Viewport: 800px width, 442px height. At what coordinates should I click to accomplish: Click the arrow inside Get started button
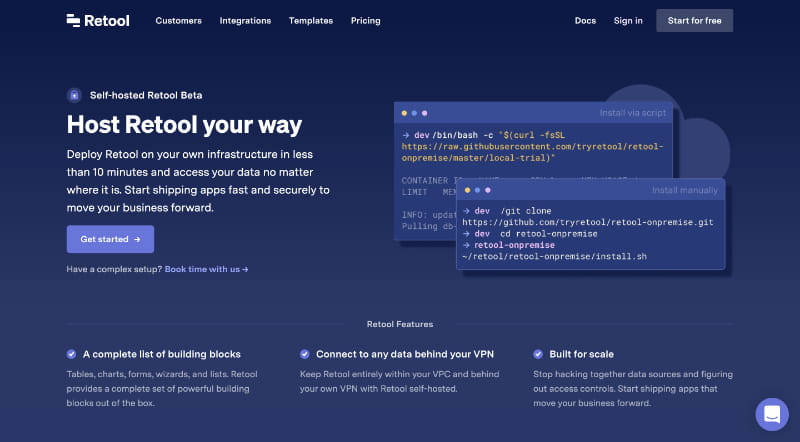[137, 239]
